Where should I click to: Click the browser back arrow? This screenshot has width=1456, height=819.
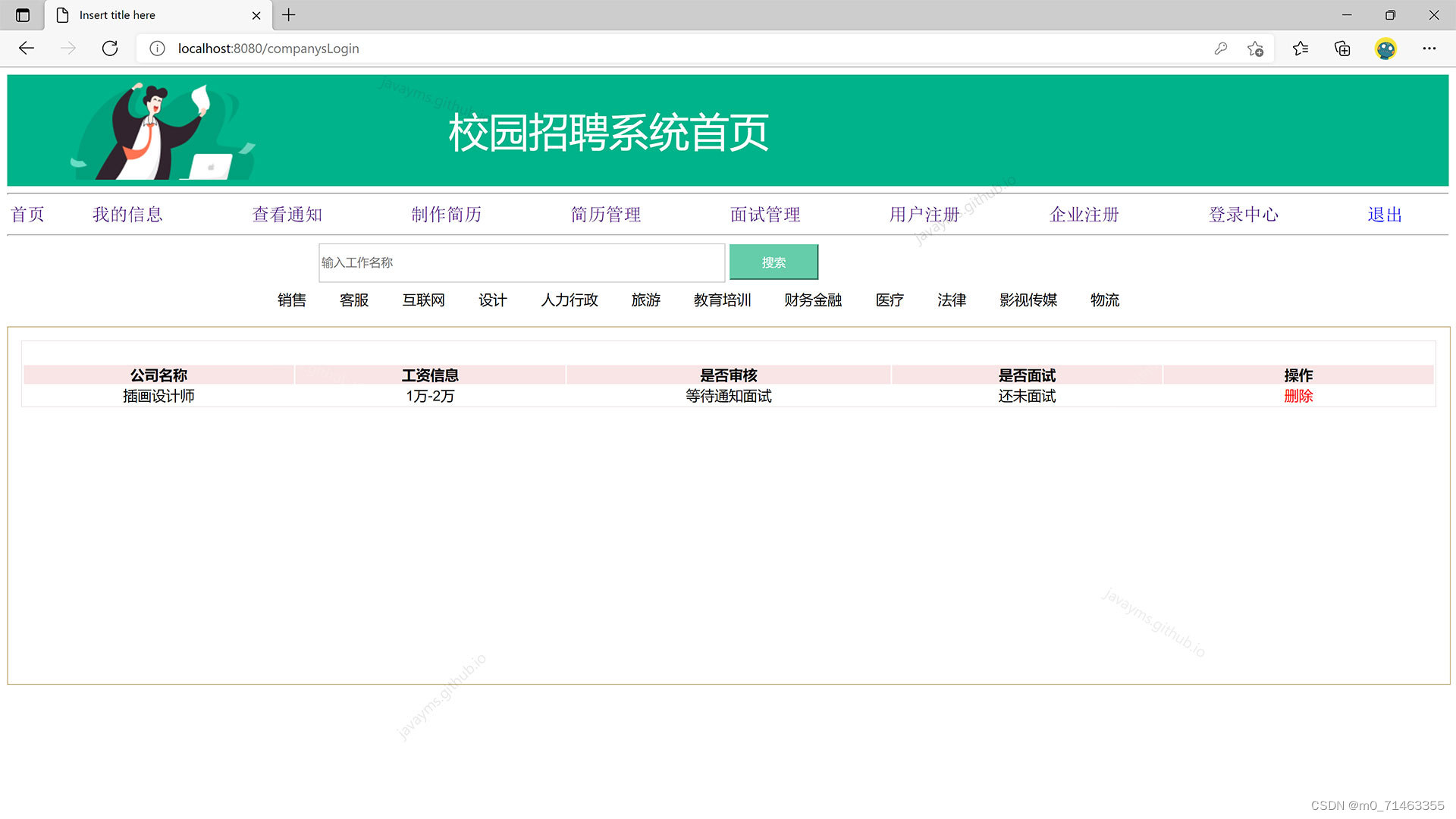click(27, 49)
